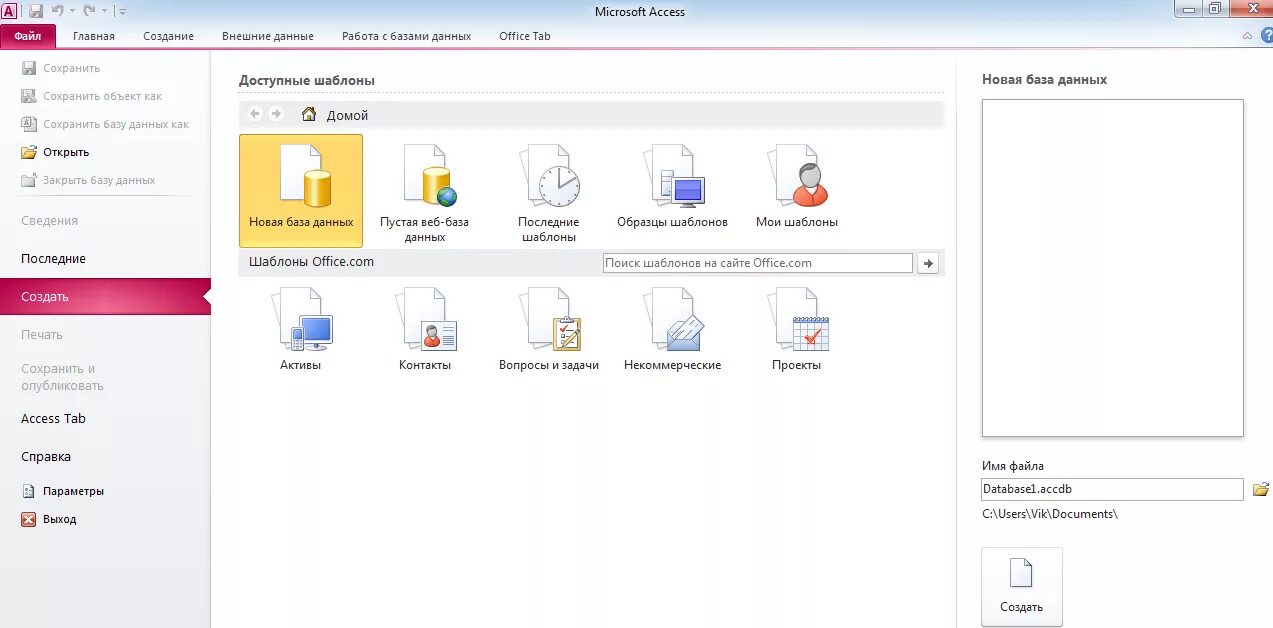Open Вопросы и задачи templates

point(549,329)
